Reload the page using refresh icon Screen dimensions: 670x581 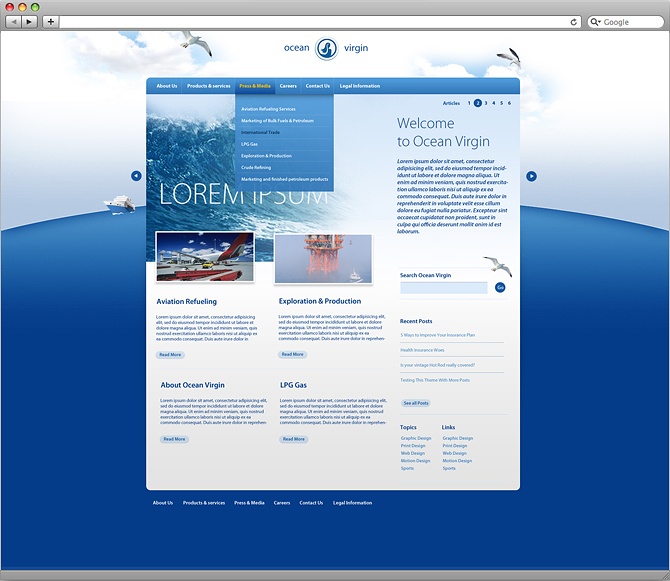point(573,22)
